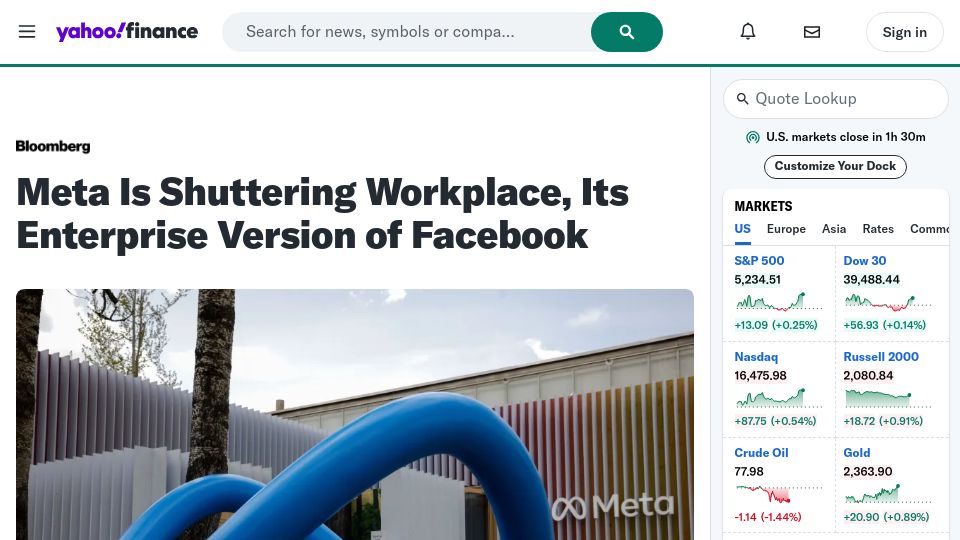Open the Gold quote link

pyautogui.click(x=857, y=453)
